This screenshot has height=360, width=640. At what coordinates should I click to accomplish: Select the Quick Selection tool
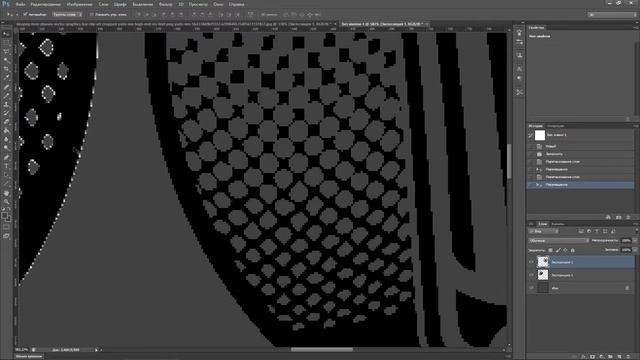coord(6,60)
